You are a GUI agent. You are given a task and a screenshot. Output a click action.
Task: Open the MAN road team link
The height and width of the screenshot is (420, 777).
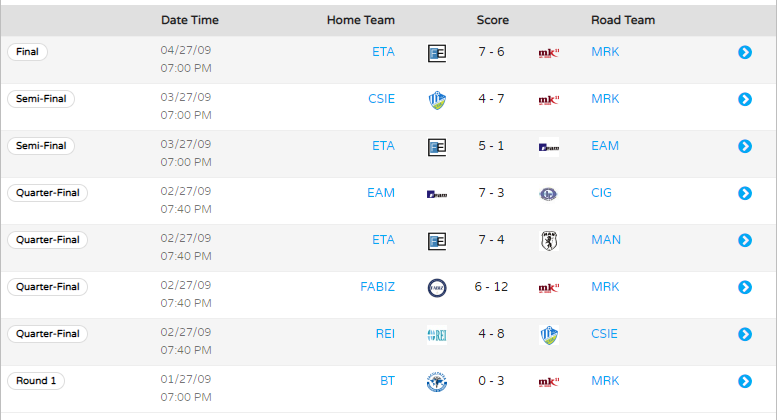click(x=606, y=240)
